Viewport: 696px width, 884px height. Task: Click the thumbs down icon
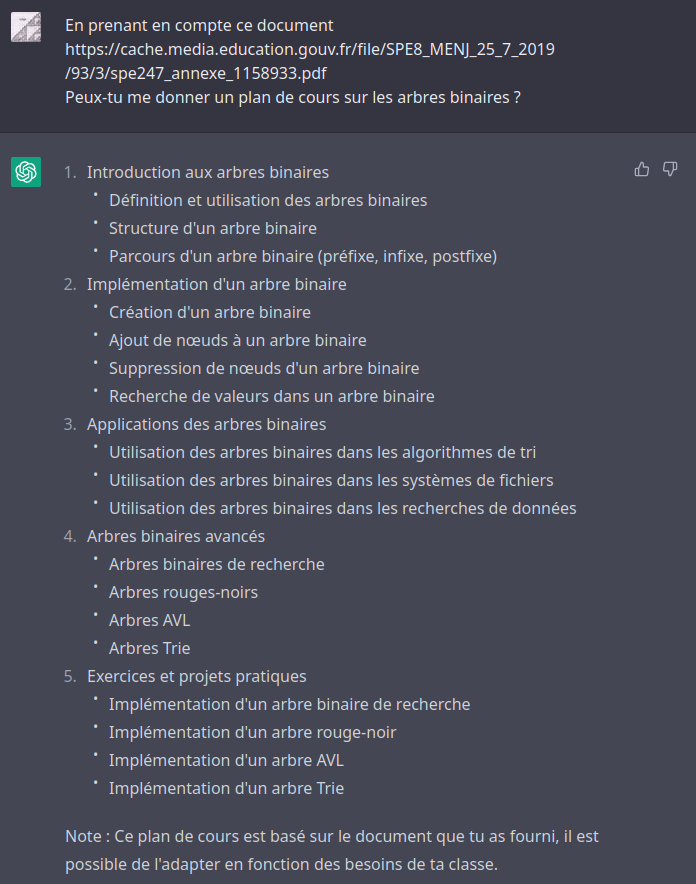(670, 169)
